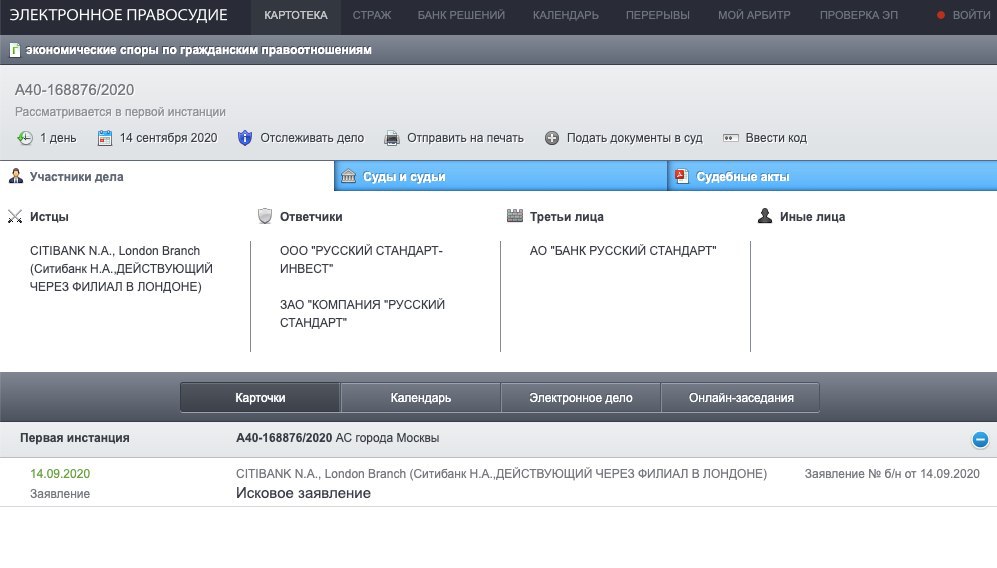
Task: Go to БАНК РЕШЕНИЙ in top navigation
Action: pos(461,15)
